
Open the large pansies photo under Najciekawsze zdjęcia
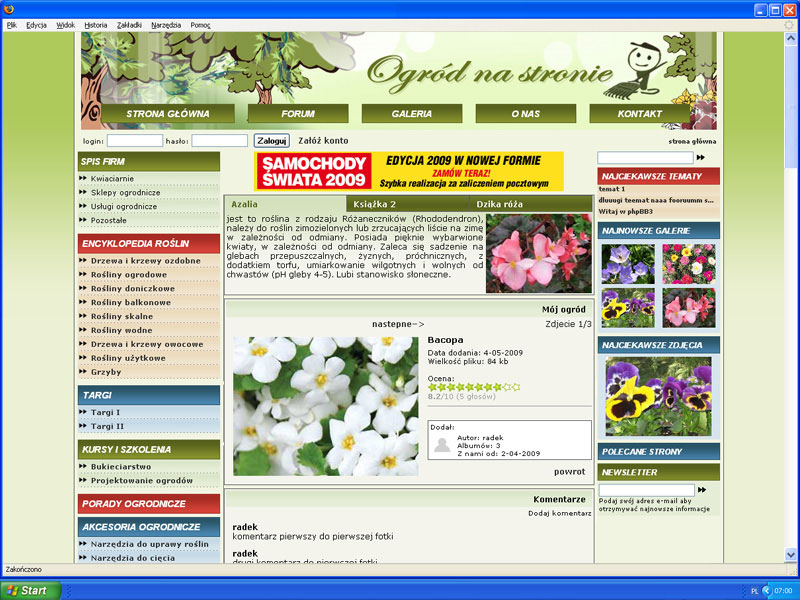(x=658, y=396)
